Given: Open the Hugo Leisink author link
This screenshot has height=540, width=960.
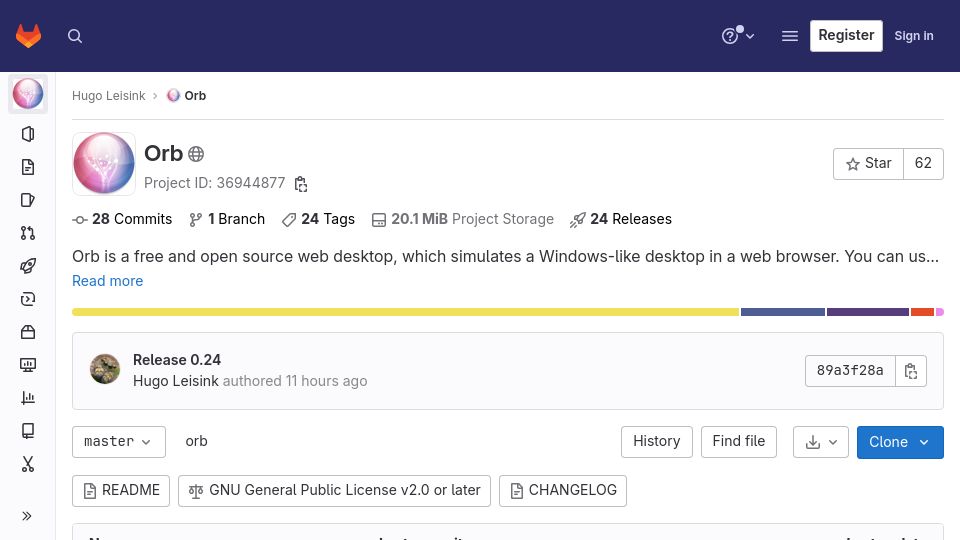Looking at the screenshot, I should (176, 381).
